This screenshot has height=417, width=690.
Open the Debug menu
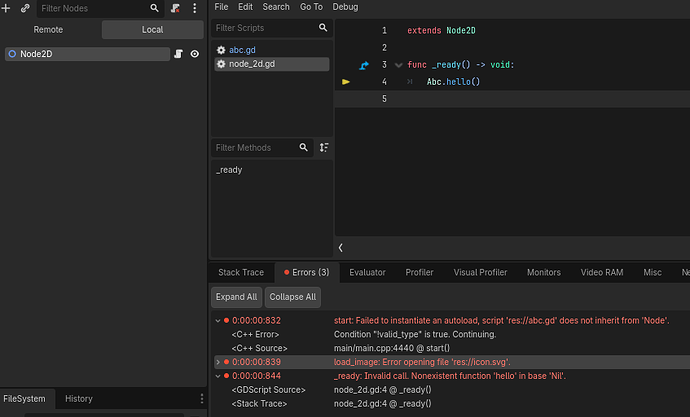point(345,7)
